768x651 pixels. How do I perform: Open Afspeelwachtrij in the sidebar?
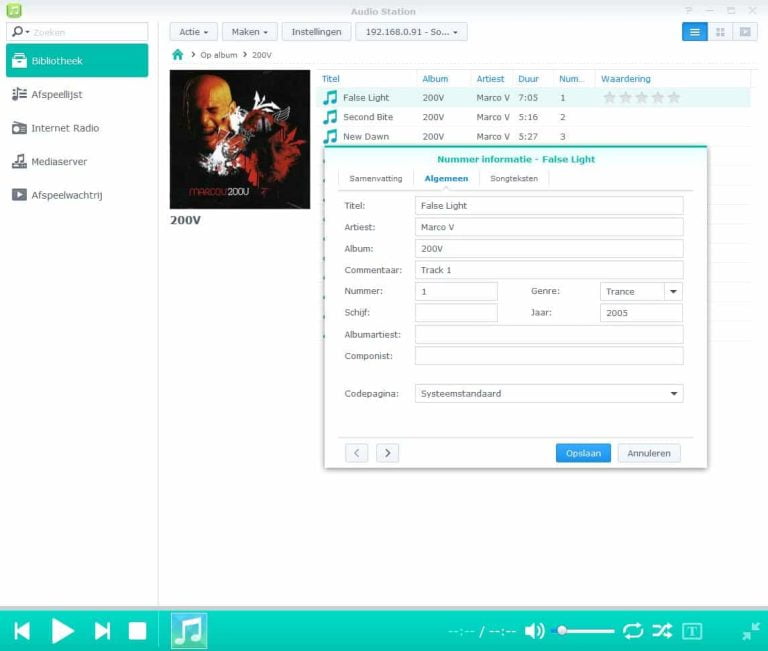tap(77, 195)
